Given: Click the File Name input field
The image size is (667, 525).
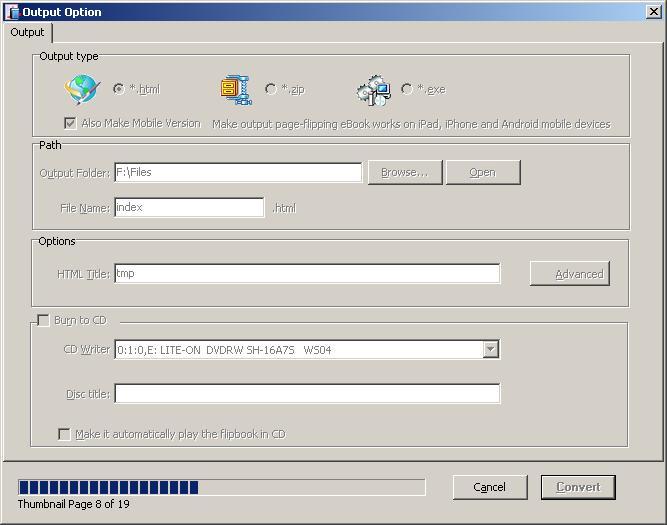Looking at the screenshot, I should tap(189, 208).
